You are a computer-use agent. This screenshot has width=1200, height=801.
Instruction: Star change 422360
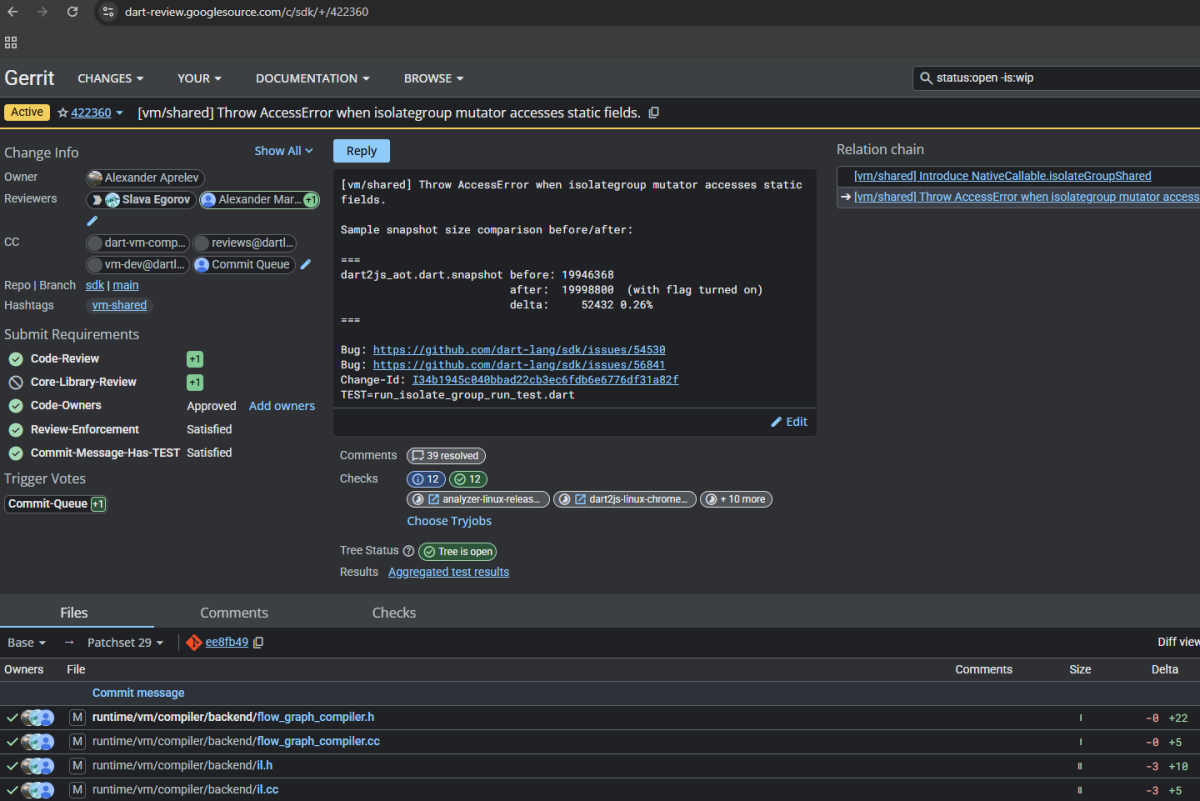62,112
